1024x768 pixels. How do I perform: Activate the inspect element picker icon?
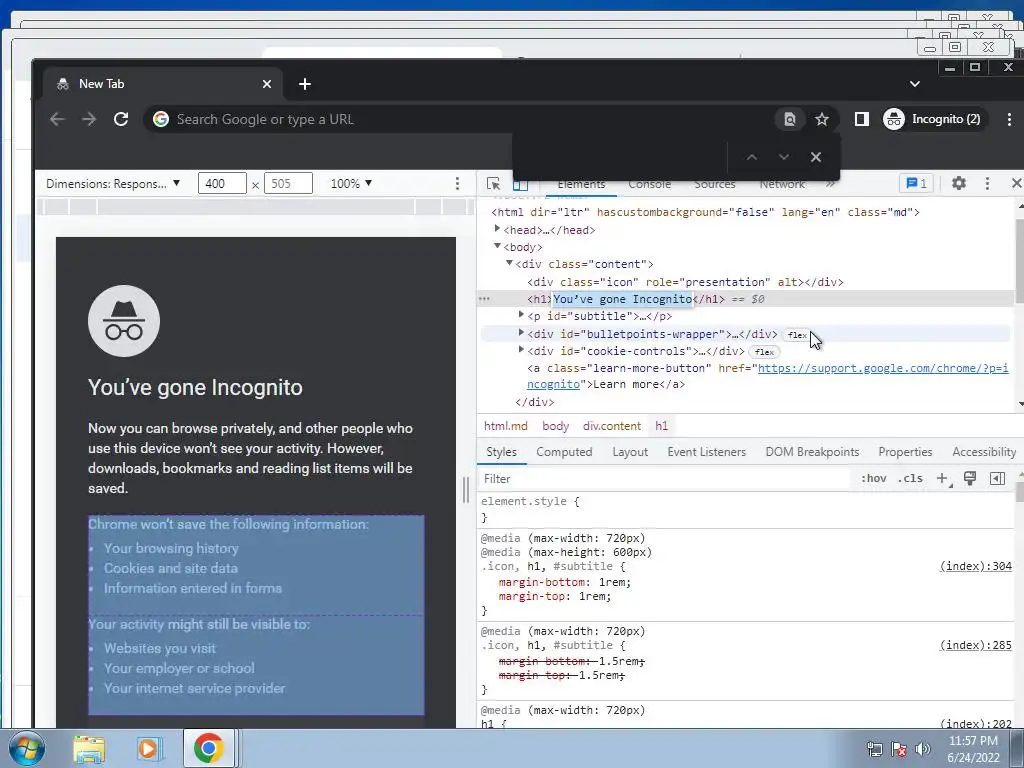pyautogui.click(x=494, y=184)
